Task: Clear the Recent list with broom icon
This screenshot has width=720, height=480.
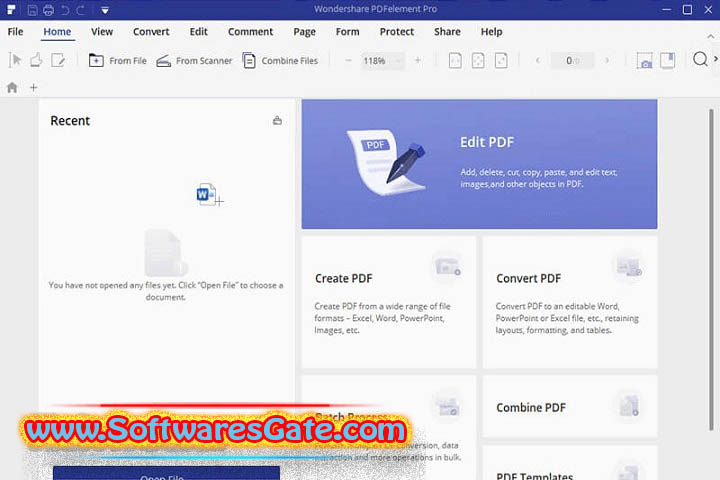Action: tap(277, 120)
